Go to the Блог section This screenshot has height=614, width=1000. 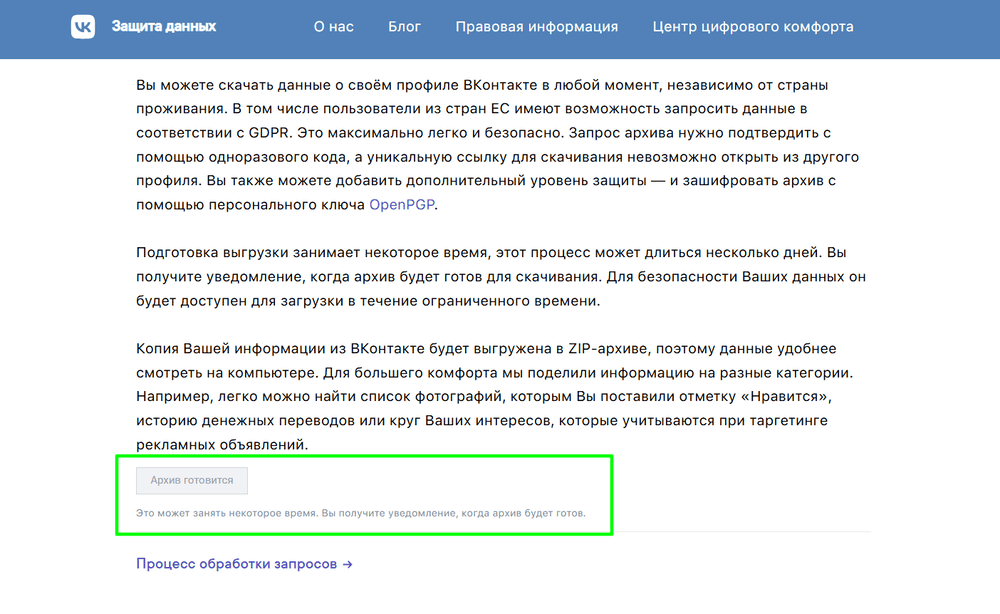tap(404, 27)
